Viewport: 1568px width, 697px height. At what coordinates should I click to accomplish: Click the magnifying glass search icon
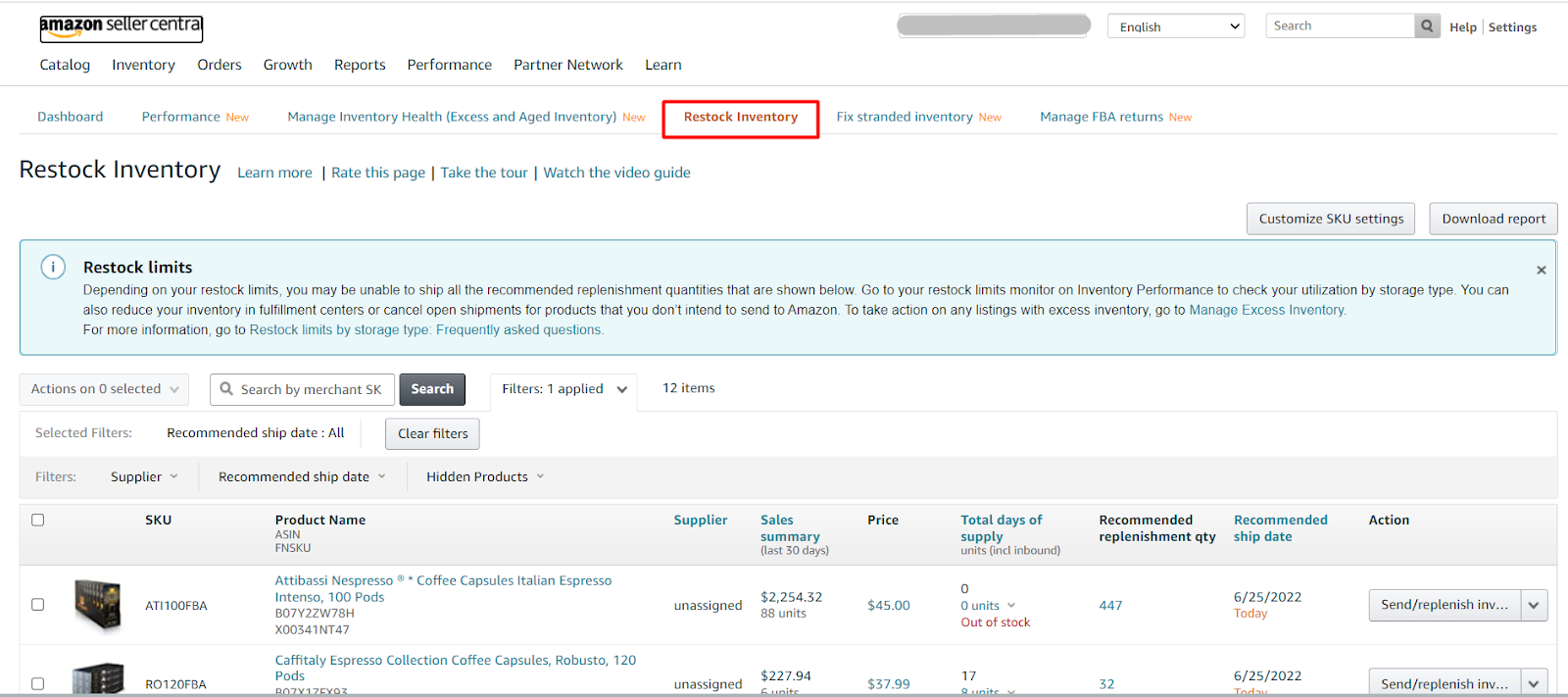pyautogui.click(x=1428, y=26)
